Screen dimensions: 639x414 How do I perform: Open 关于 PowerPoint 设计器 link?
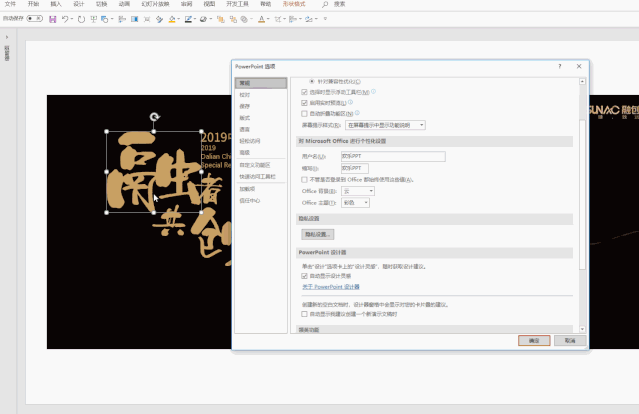click(331, 287)
